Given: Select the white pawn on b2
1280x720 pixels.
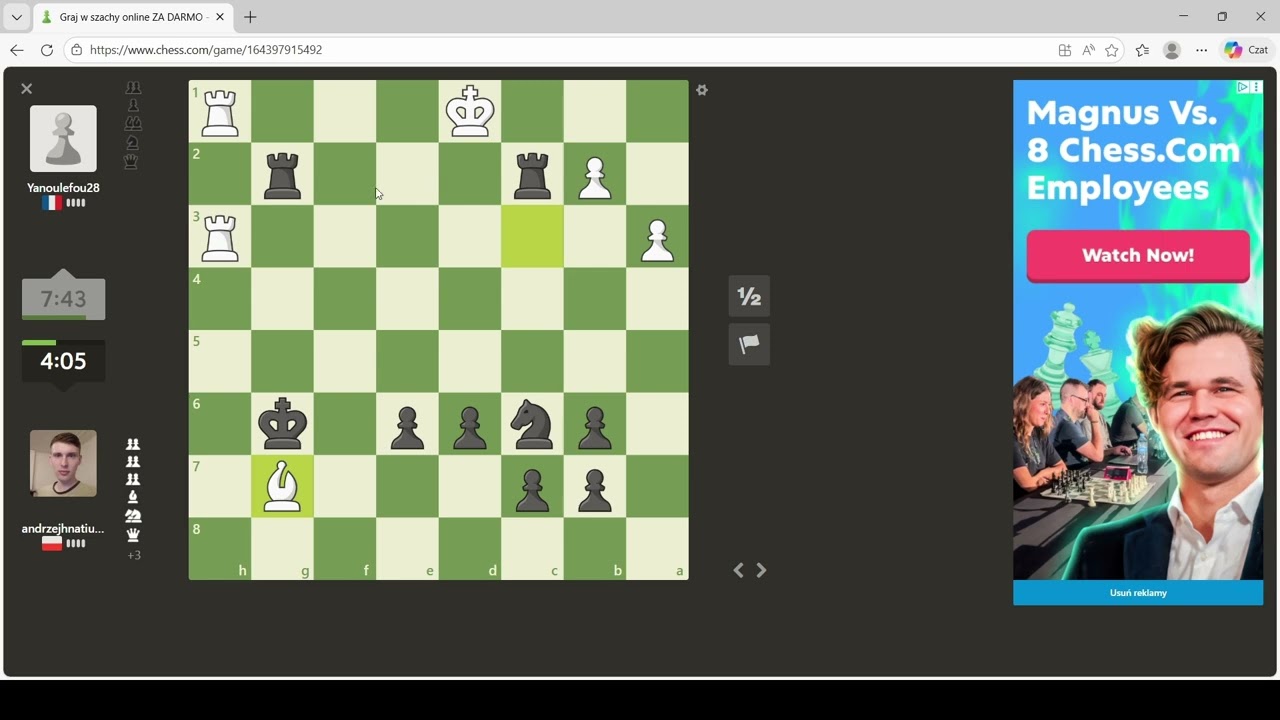Looking at the screenshot, I should (595, 176).
